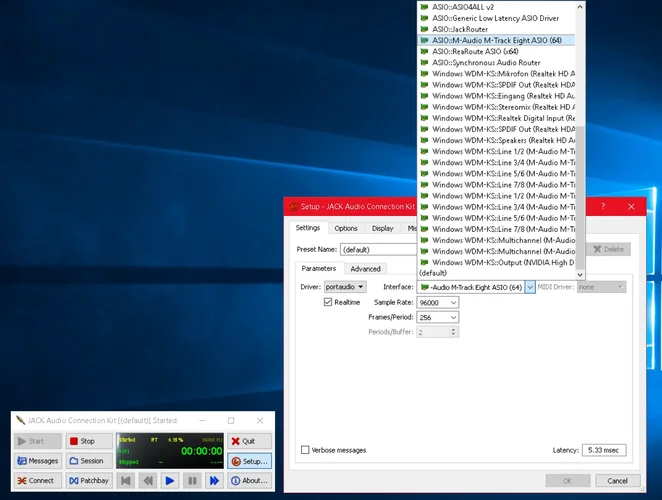Collapse the Interface dropdown arrow

[530, 287]
